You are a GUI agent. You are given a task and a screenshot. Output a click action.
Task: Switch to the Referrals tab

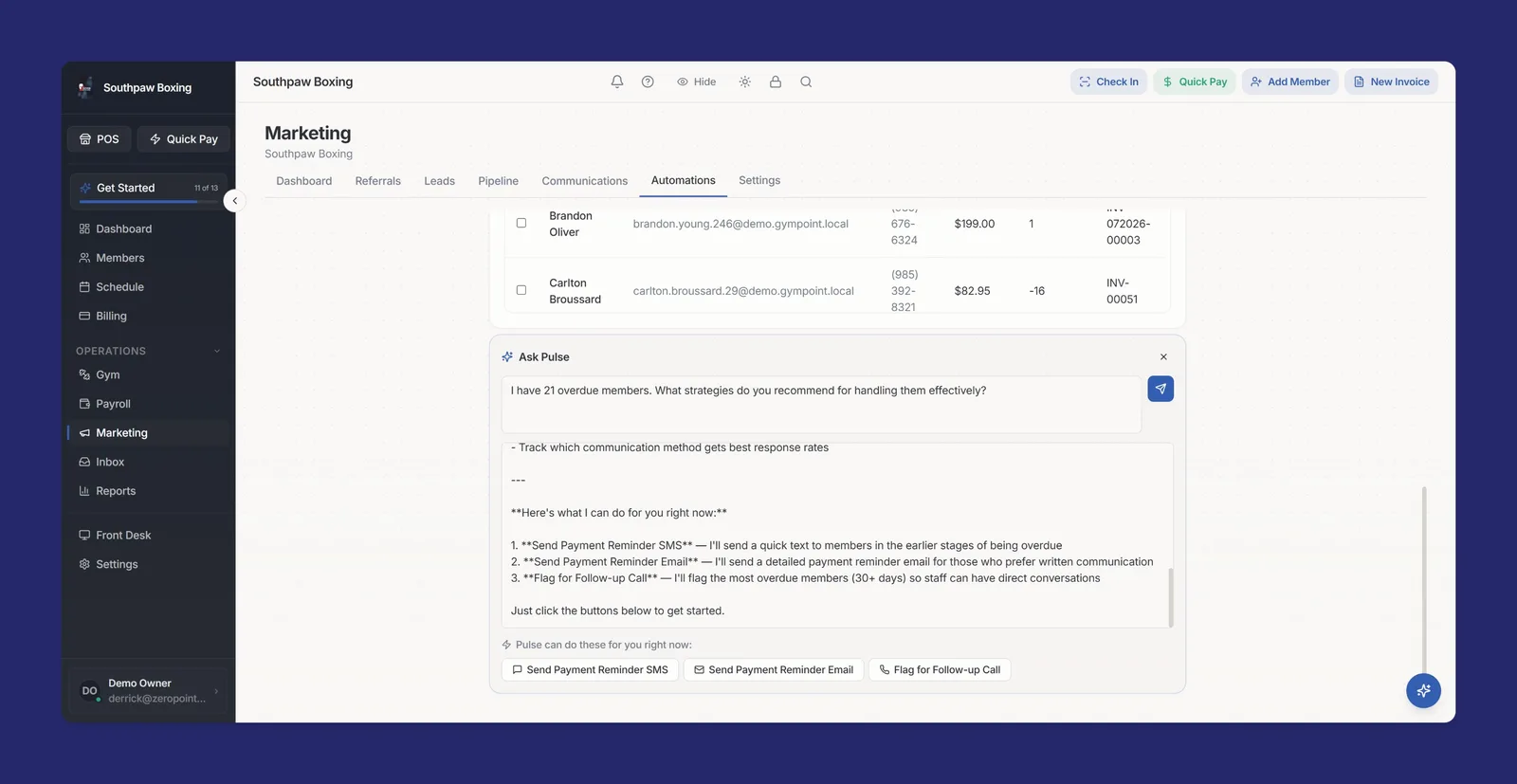pos(378,181)
